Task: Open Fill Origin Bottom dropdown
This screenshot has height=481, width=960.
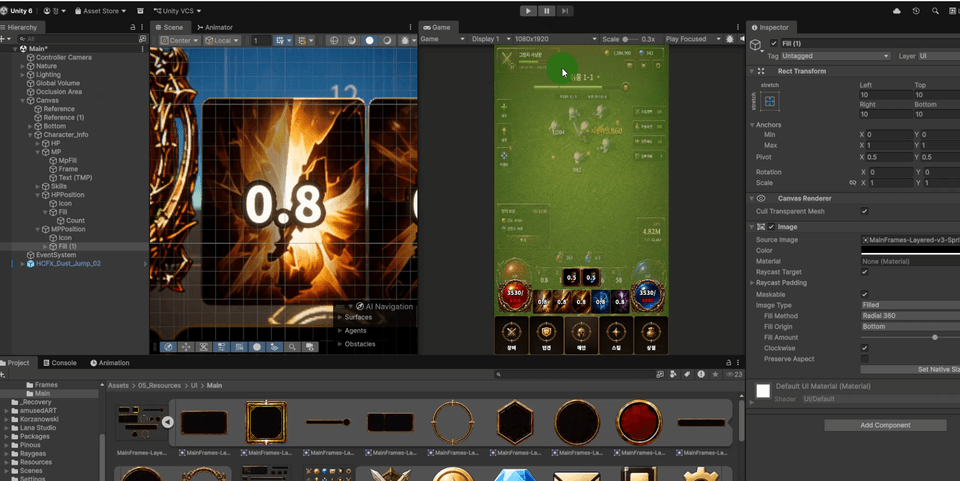Action: 910,326
